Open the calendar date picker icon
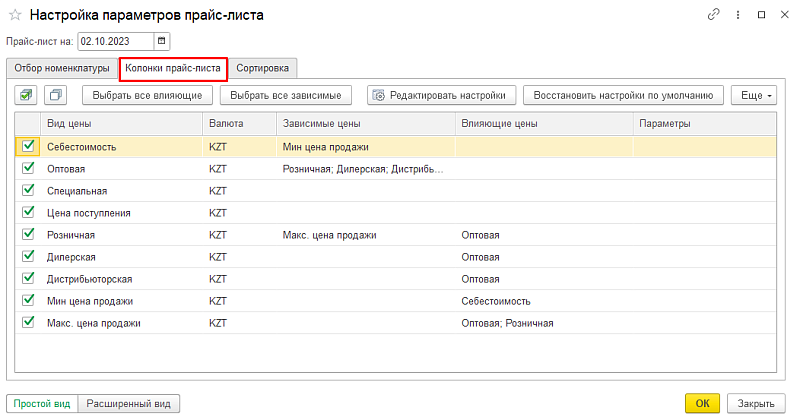This screenshot has width=800, height=420. pos(162,41)
